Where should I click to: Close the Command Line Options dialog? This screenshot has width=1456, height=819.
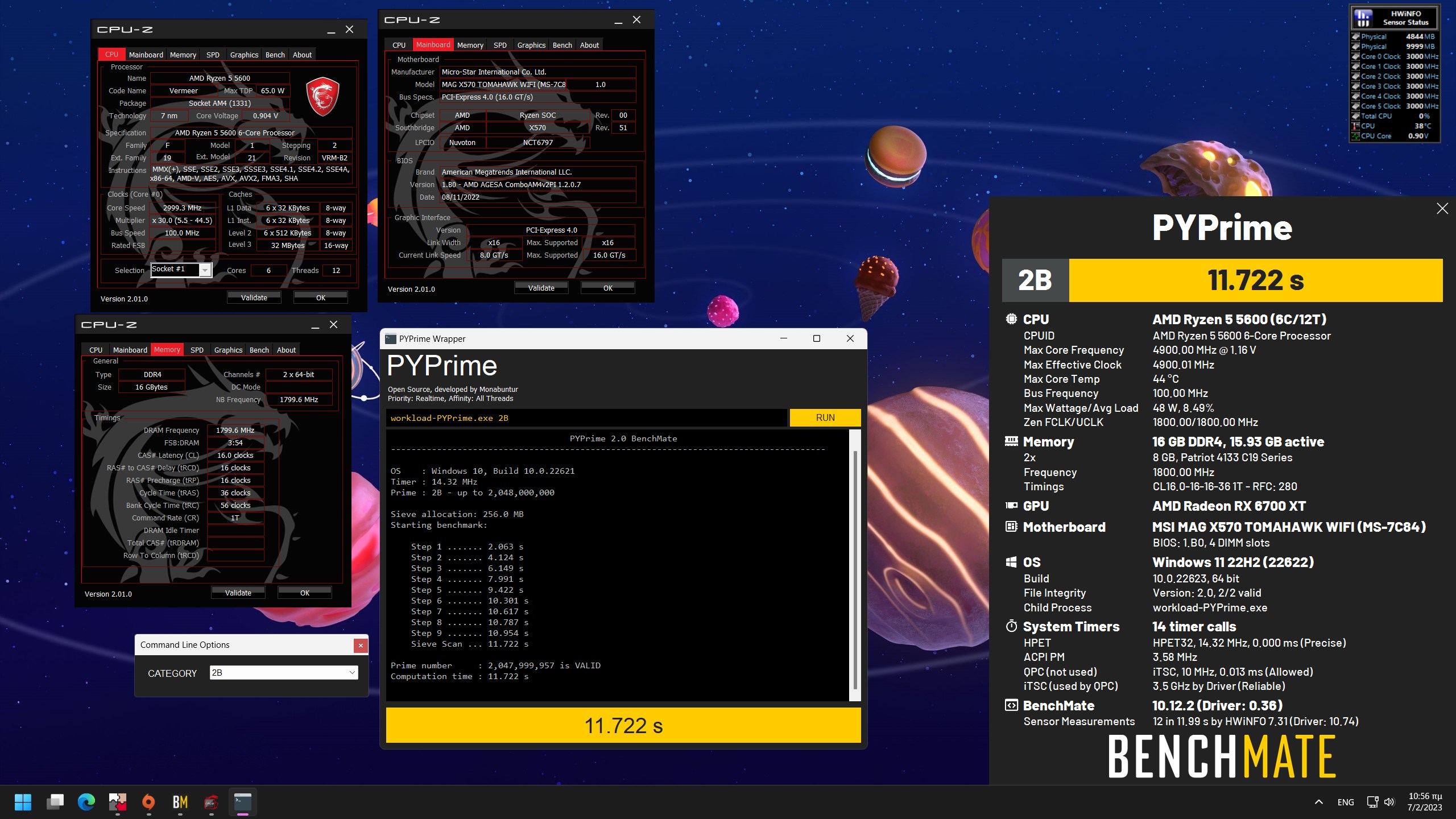click(360, 645)
